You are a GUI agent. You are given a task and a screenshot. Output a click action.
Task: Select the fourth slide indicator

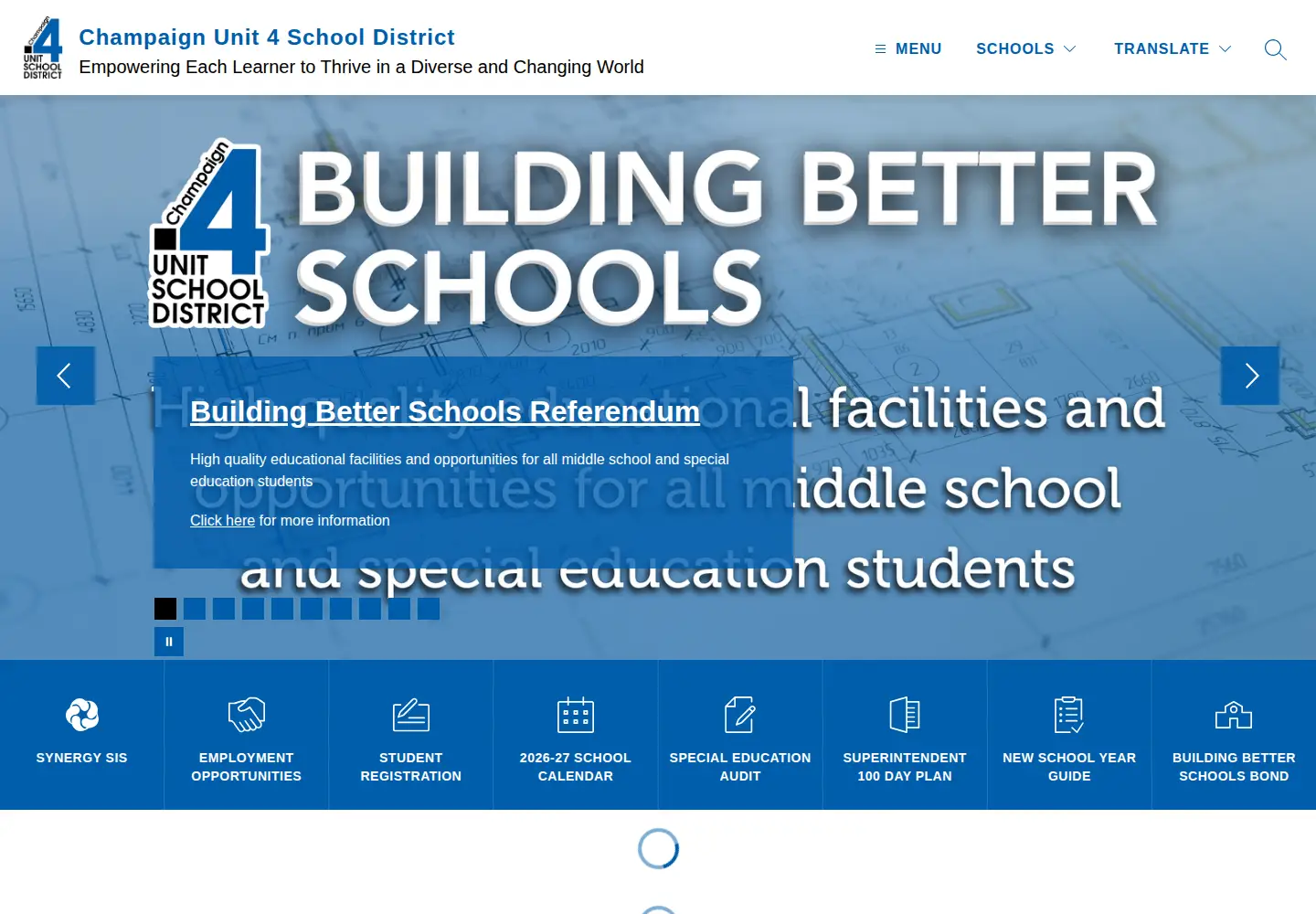point(253,609)
